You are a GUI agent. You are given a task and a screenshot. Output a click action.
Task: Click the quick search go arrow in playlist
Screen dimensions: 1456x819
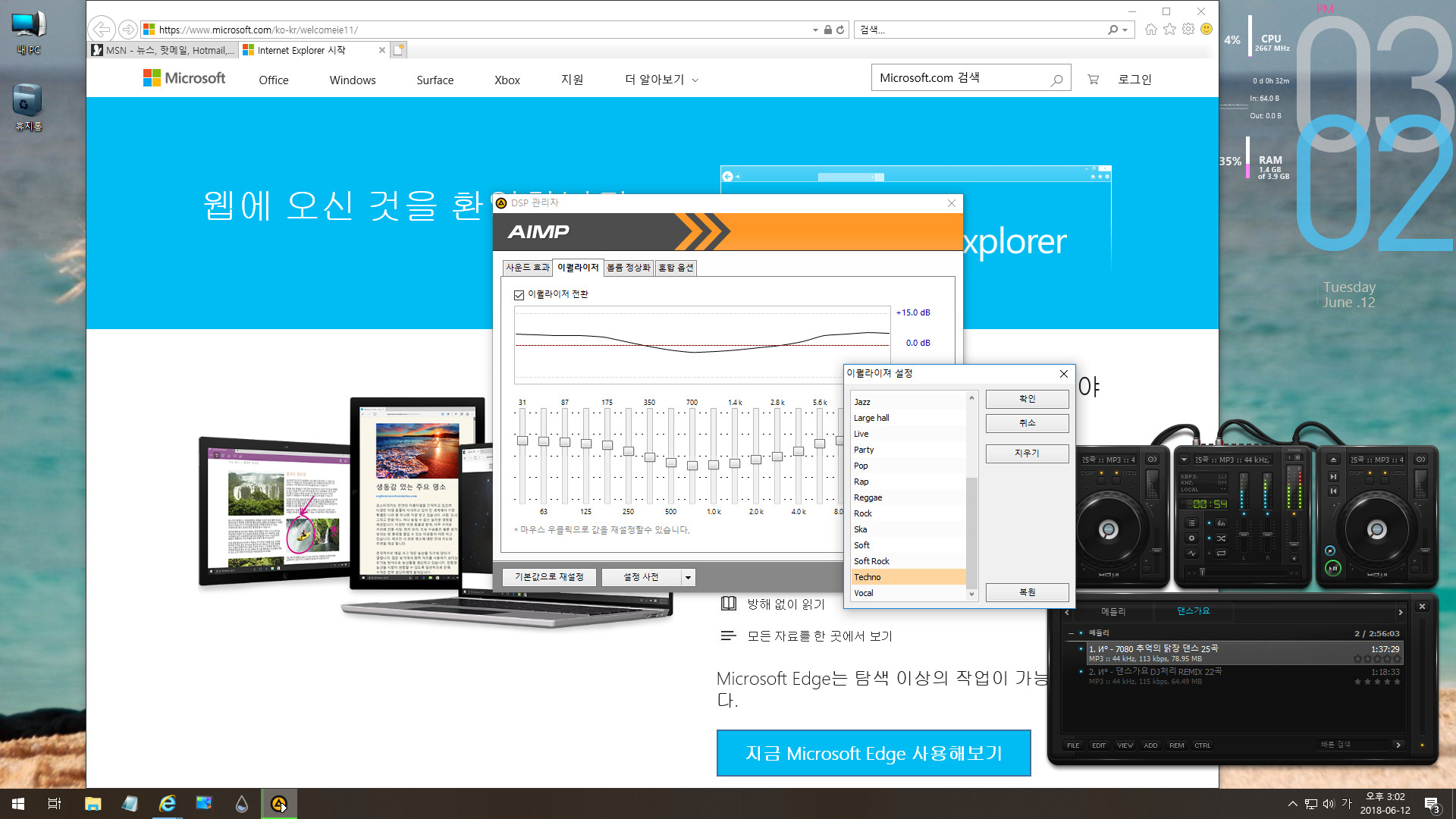click(x=1398, y=745)
